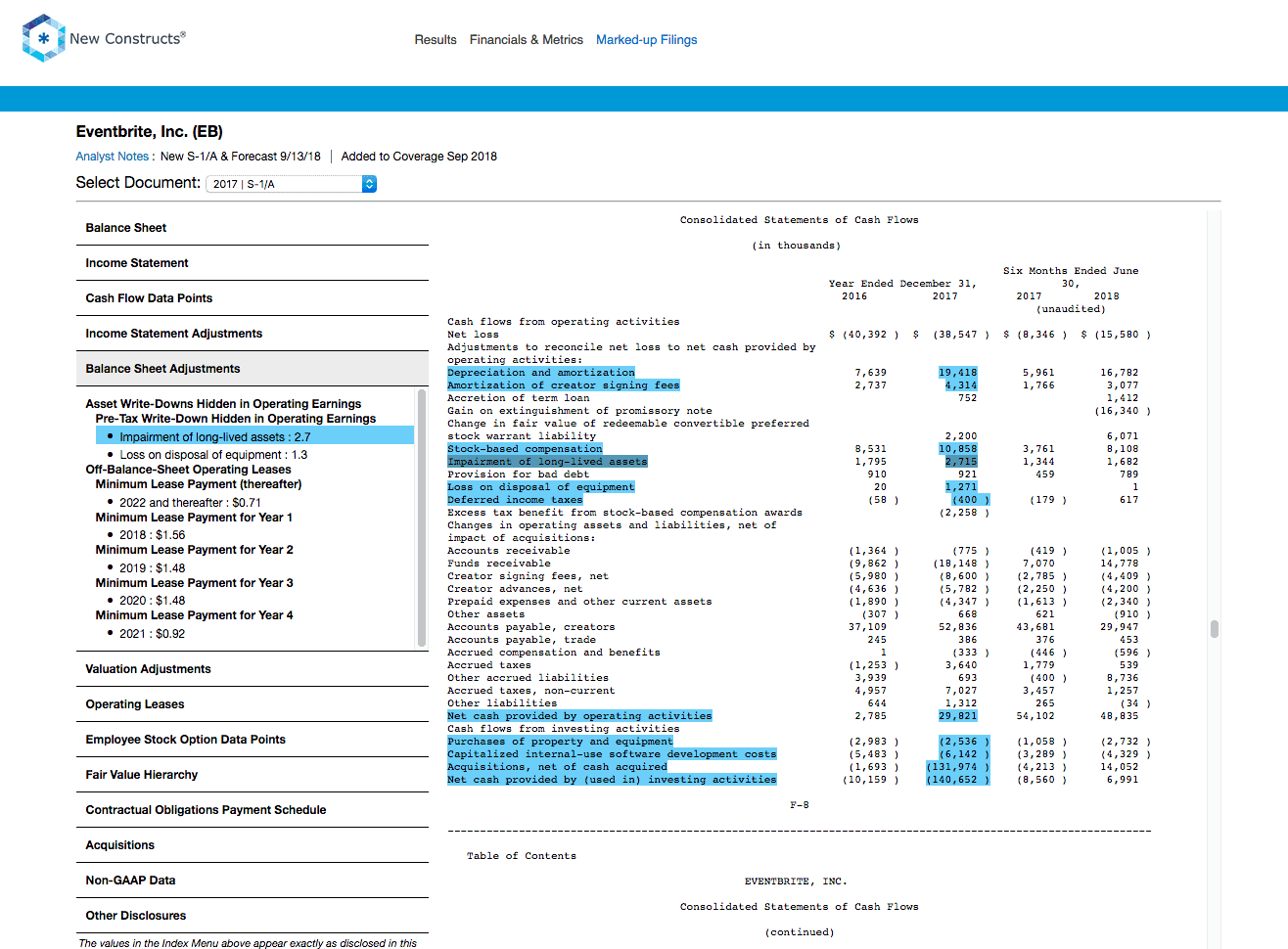This screenshot has height=949, width=1288.
Task: Expand Contractual Obligations Payment Schedule
Action: click(x=253, y=810)
